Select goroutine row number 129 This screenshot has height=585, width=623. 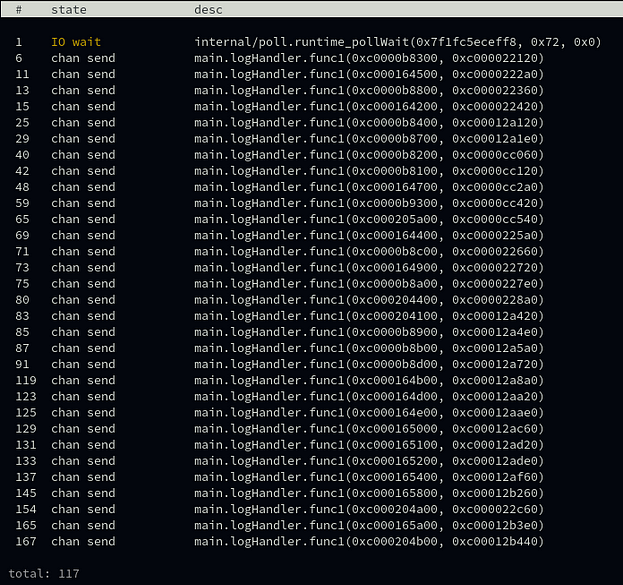coord(312,428)
